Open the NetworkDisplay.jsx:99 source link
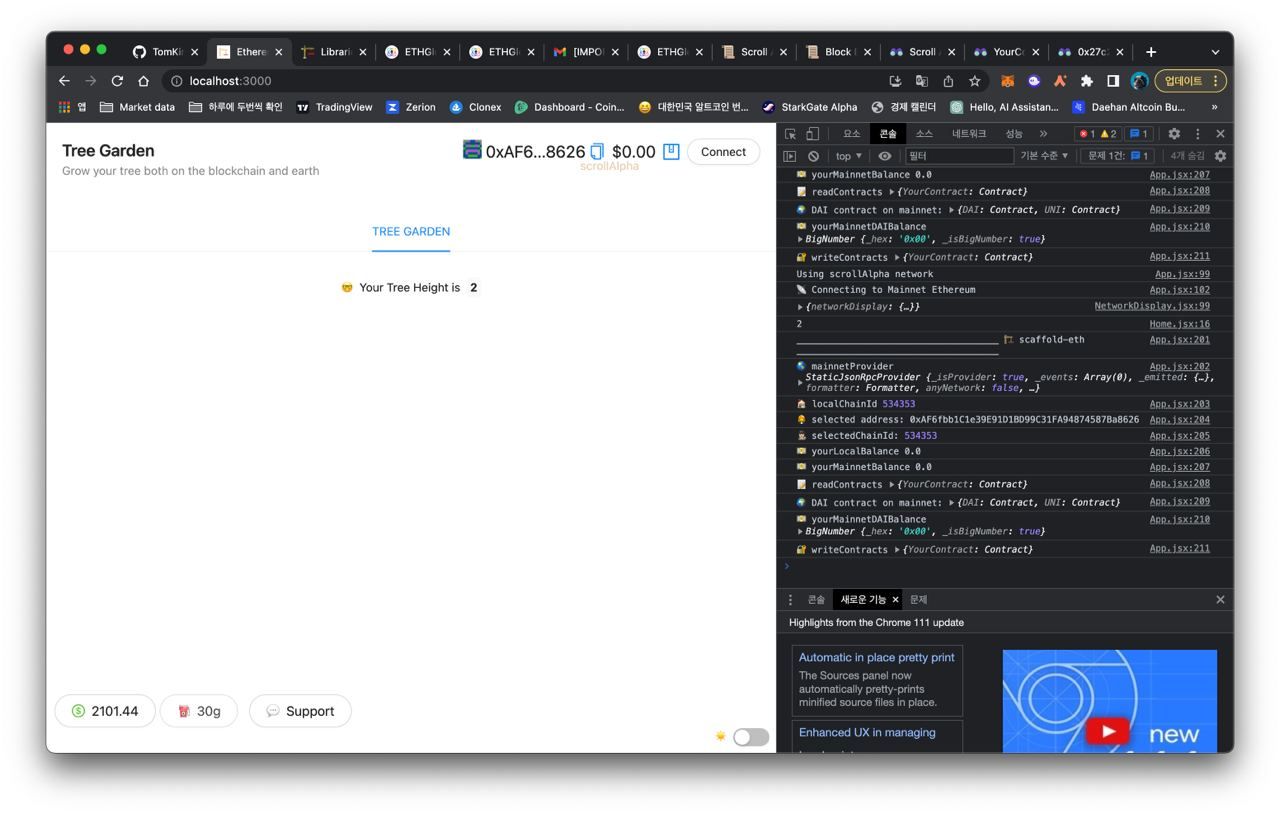Image resolution: width=1280 pixels, height=814 pixels. 1152,306
